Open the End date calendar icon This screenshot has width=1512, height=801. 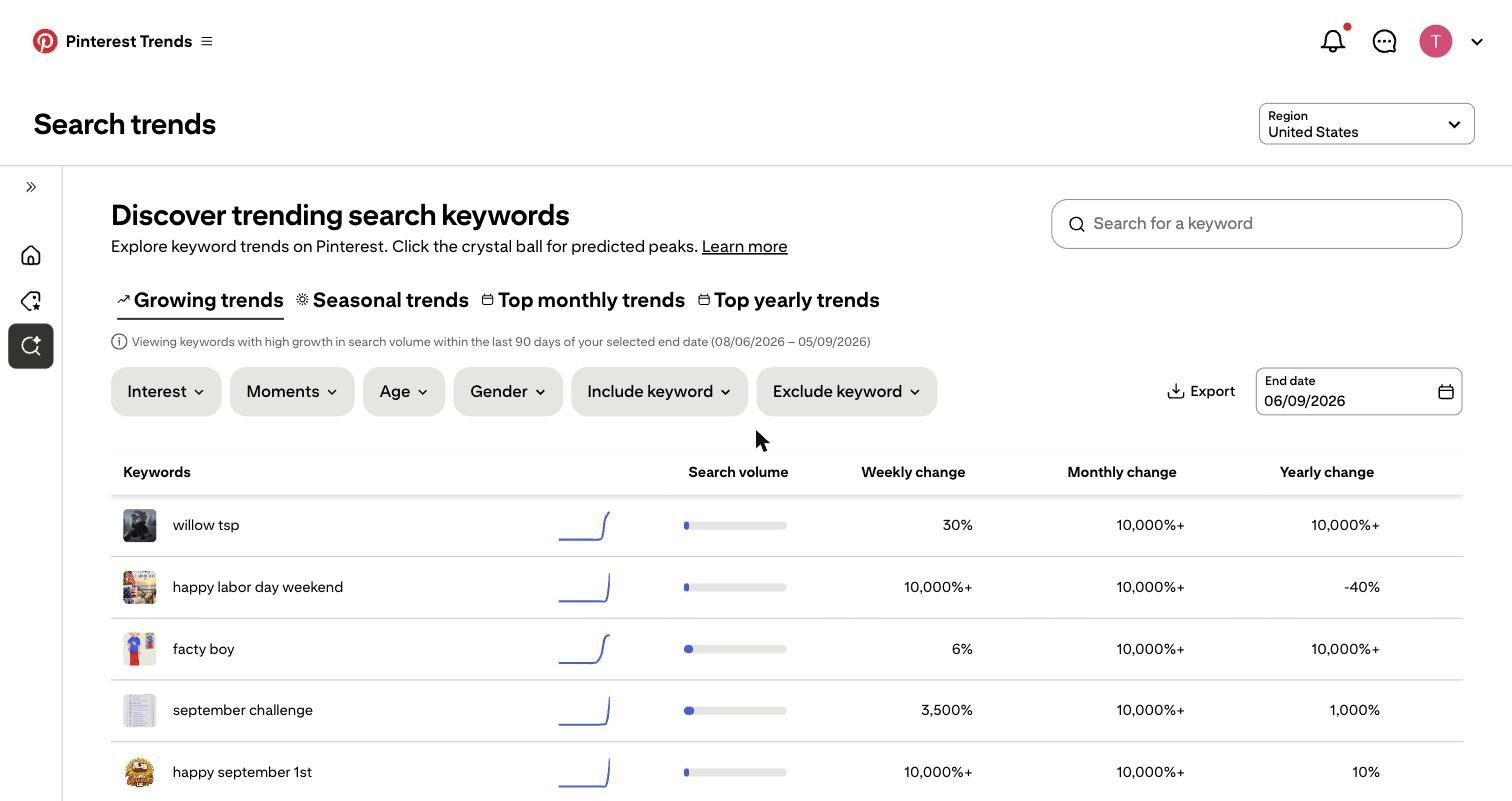[x=1446, y=392]
